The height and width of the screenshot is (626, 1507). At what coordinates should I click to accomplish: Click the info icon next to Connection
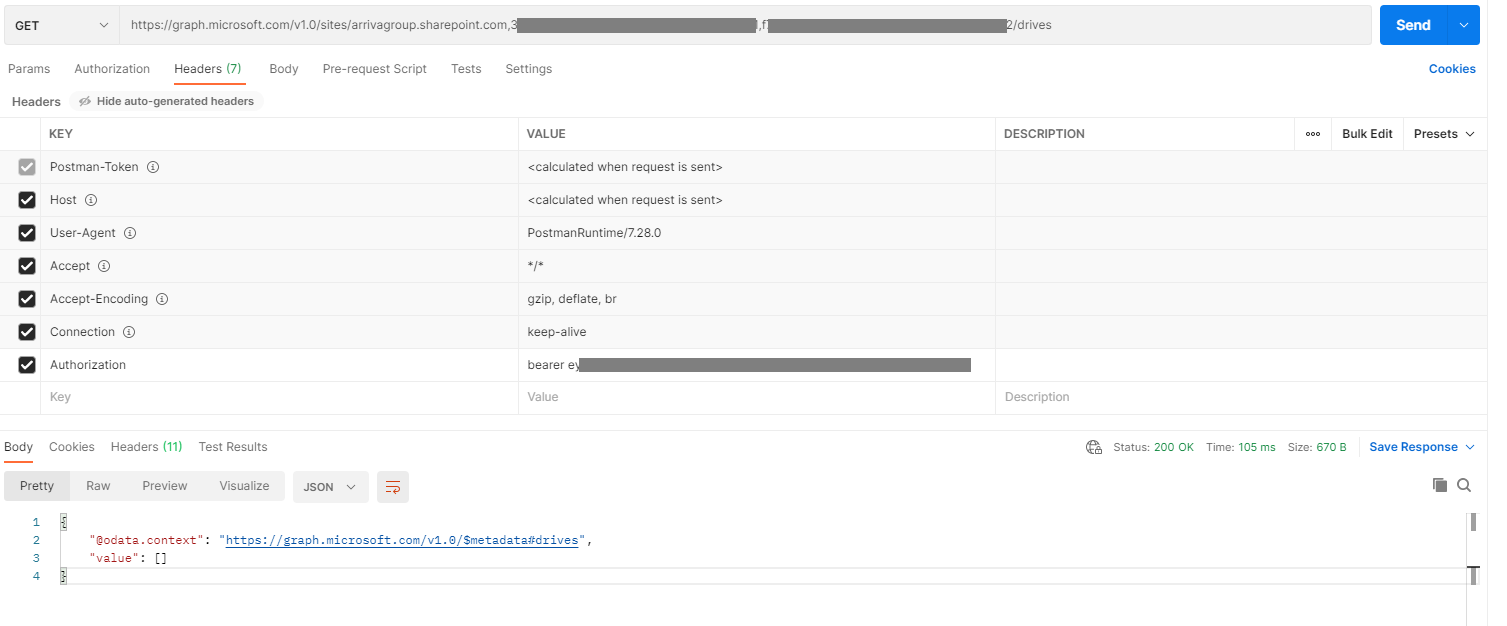click(x=129, y=332)
